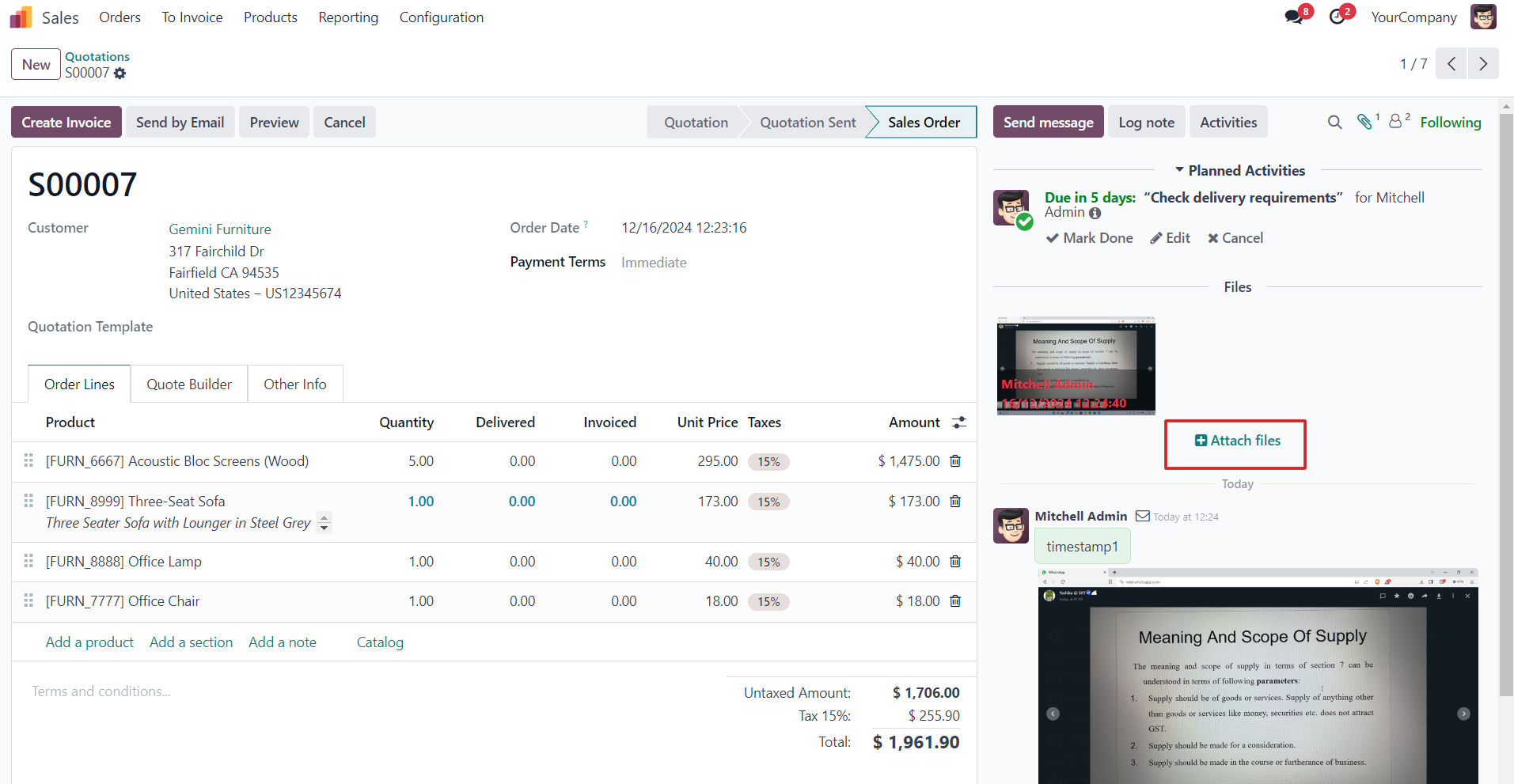Delete the Three-Seat Sofa order line
Screen dimensions: 1514x784
tap(955, 502)
